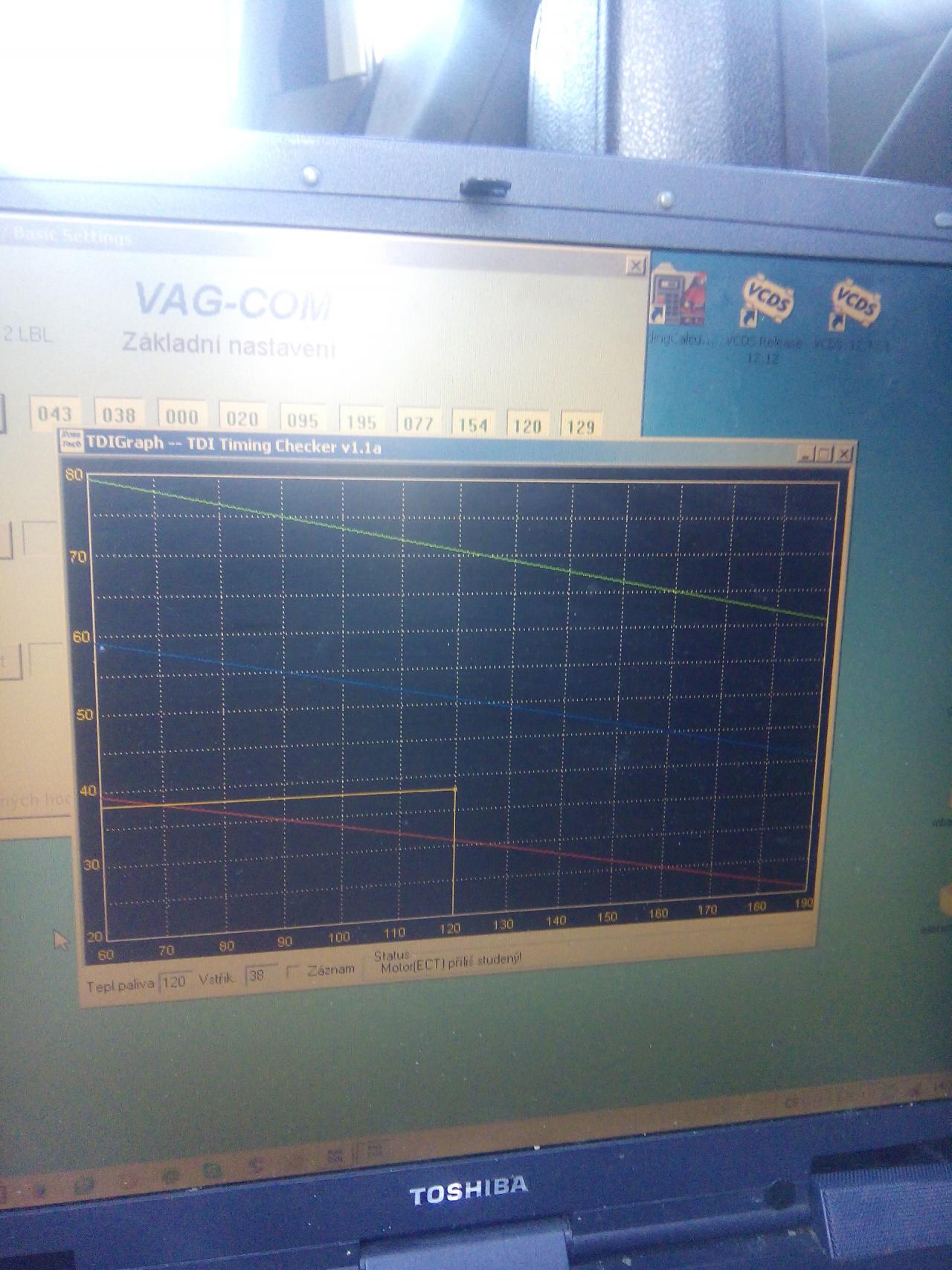
Task: Click the Tepl.paliva field showing 120
Action: [174, 981]
